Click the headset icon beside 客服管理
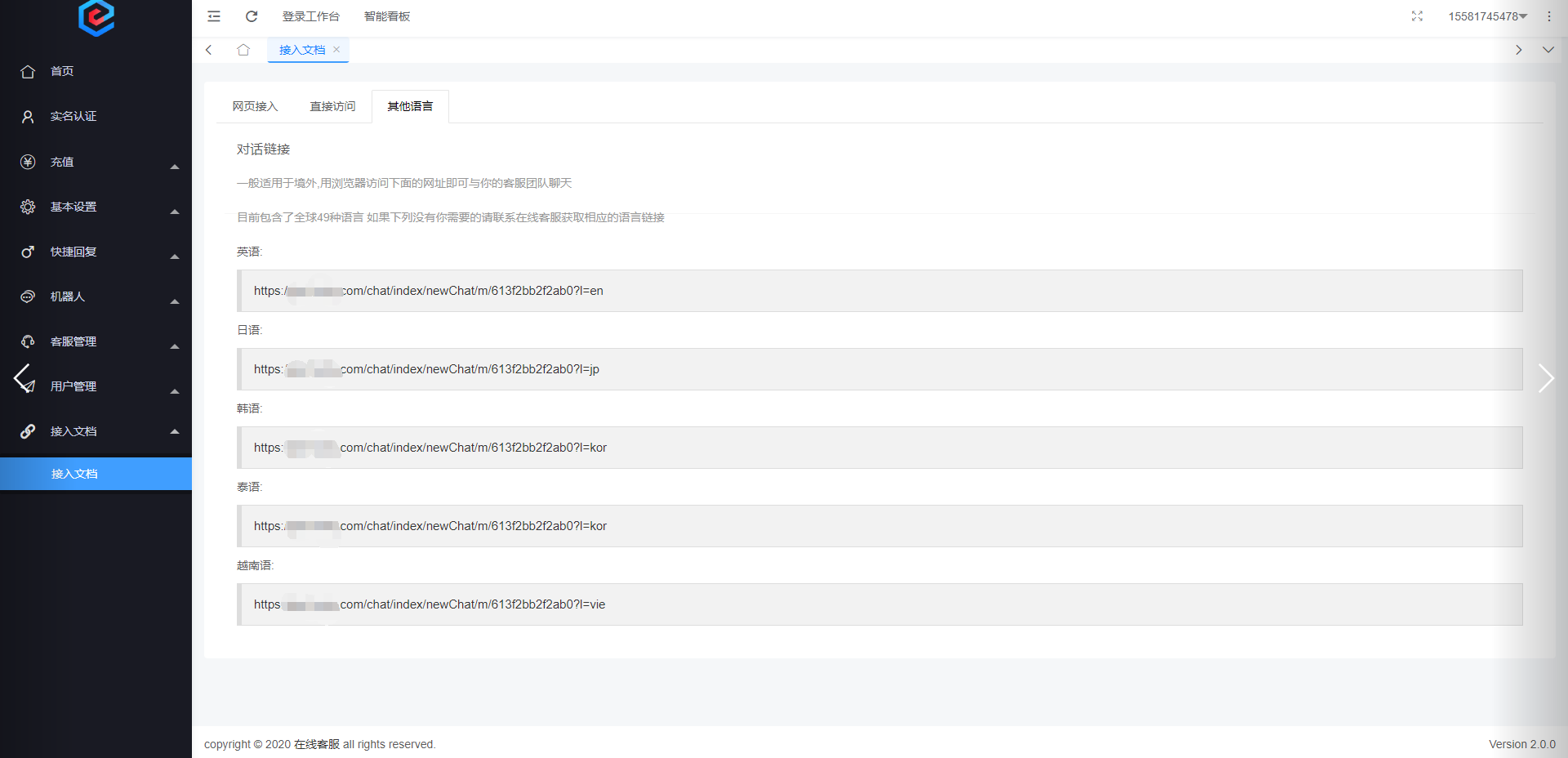The height and width of the screenshot is (758, 1568). pyautogui.click(x=28, y=341)
